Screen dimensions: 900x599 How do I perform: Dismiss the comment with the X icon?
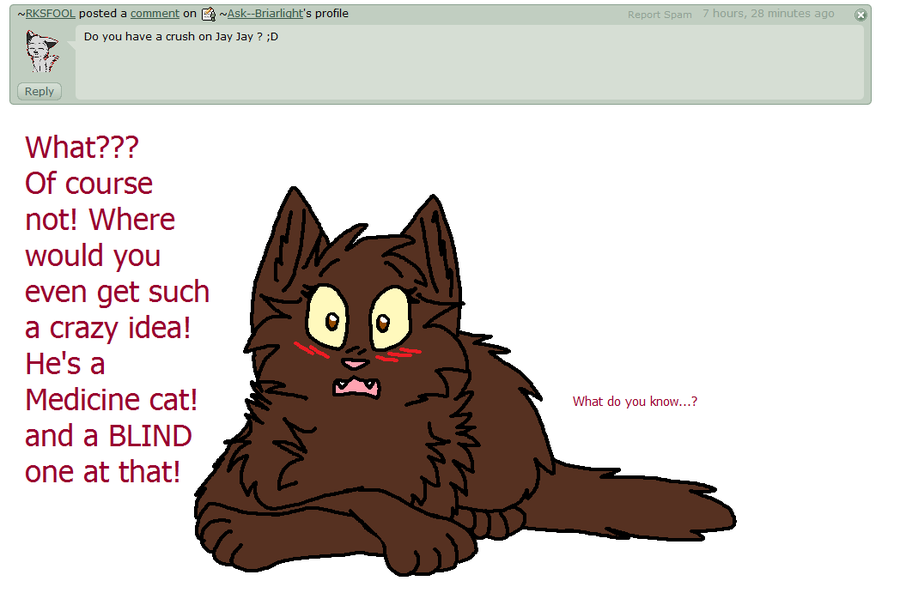pos(860,15)
